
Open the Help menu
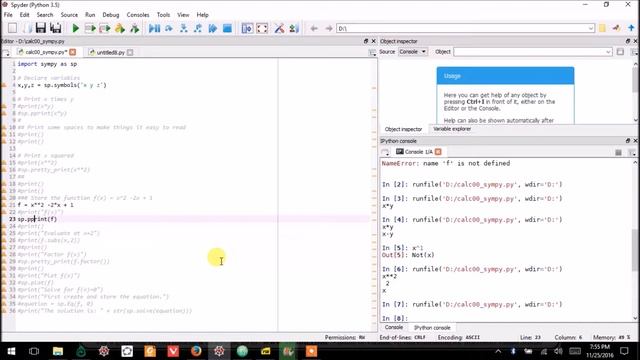[202, 15]
